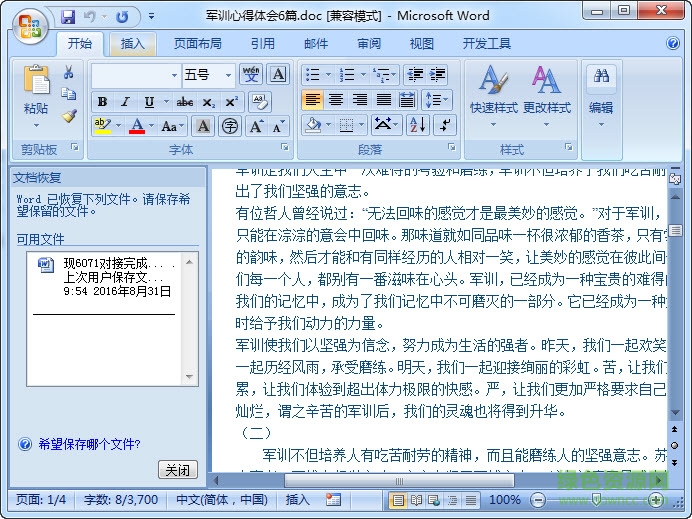Image resolution: width=692 pixels, height=519 pixels.
Task: Justify the paragraph text
Action: [384, 100]
